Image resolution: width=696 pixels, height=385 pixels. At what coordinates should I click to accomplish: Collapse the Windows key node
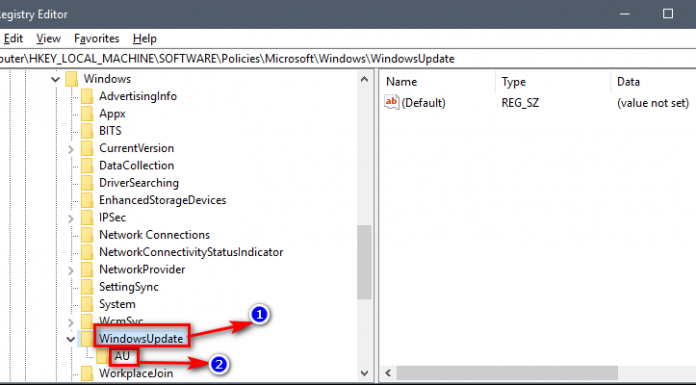(x=55, y=79)
